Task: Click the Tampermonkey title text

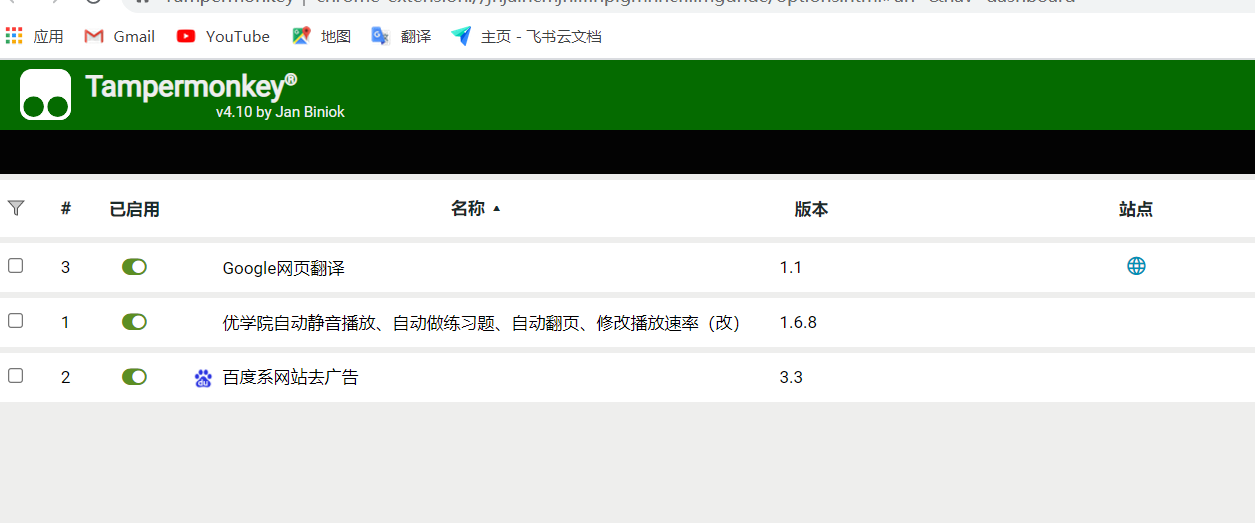Action: [x=191, y=87]
